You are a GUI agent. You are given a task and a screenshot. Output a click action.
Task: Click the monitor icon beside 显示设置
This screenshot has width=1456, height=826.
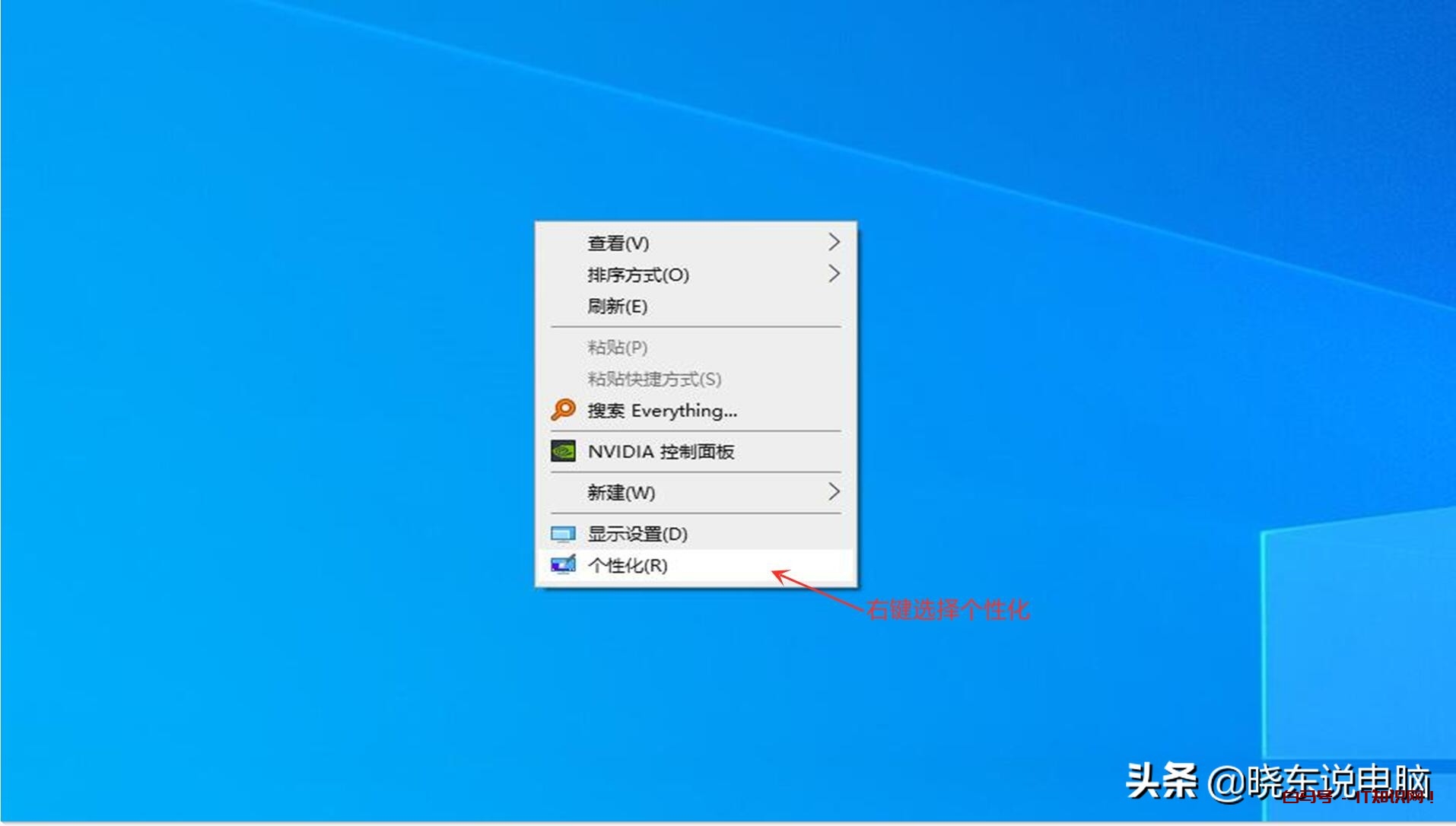pyautogui.click(x=563, y=534)
